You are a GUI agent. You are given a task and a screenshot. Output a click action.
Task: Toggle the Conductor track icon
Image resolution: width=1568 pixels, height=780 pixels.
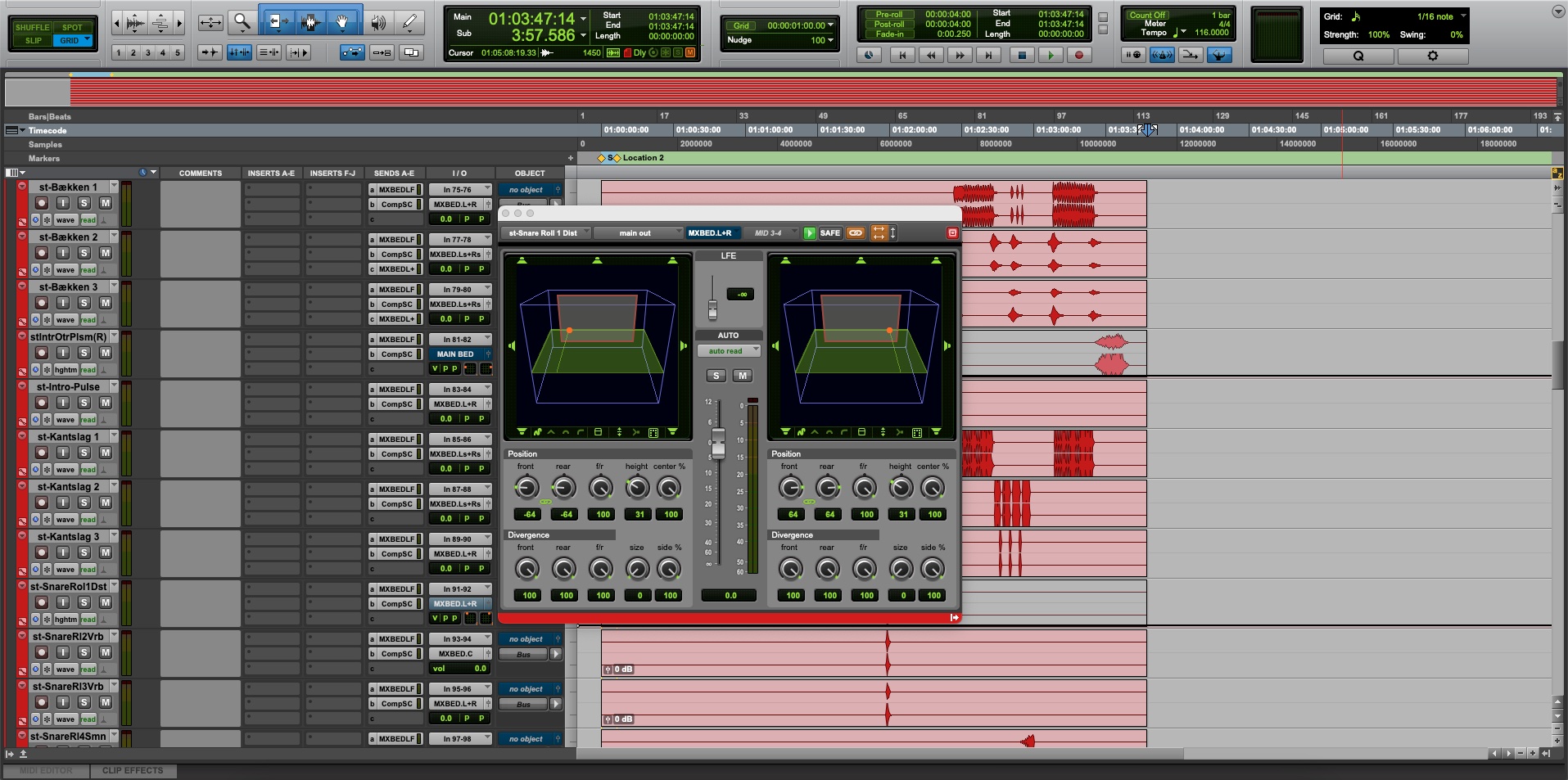click(1219, 55)
